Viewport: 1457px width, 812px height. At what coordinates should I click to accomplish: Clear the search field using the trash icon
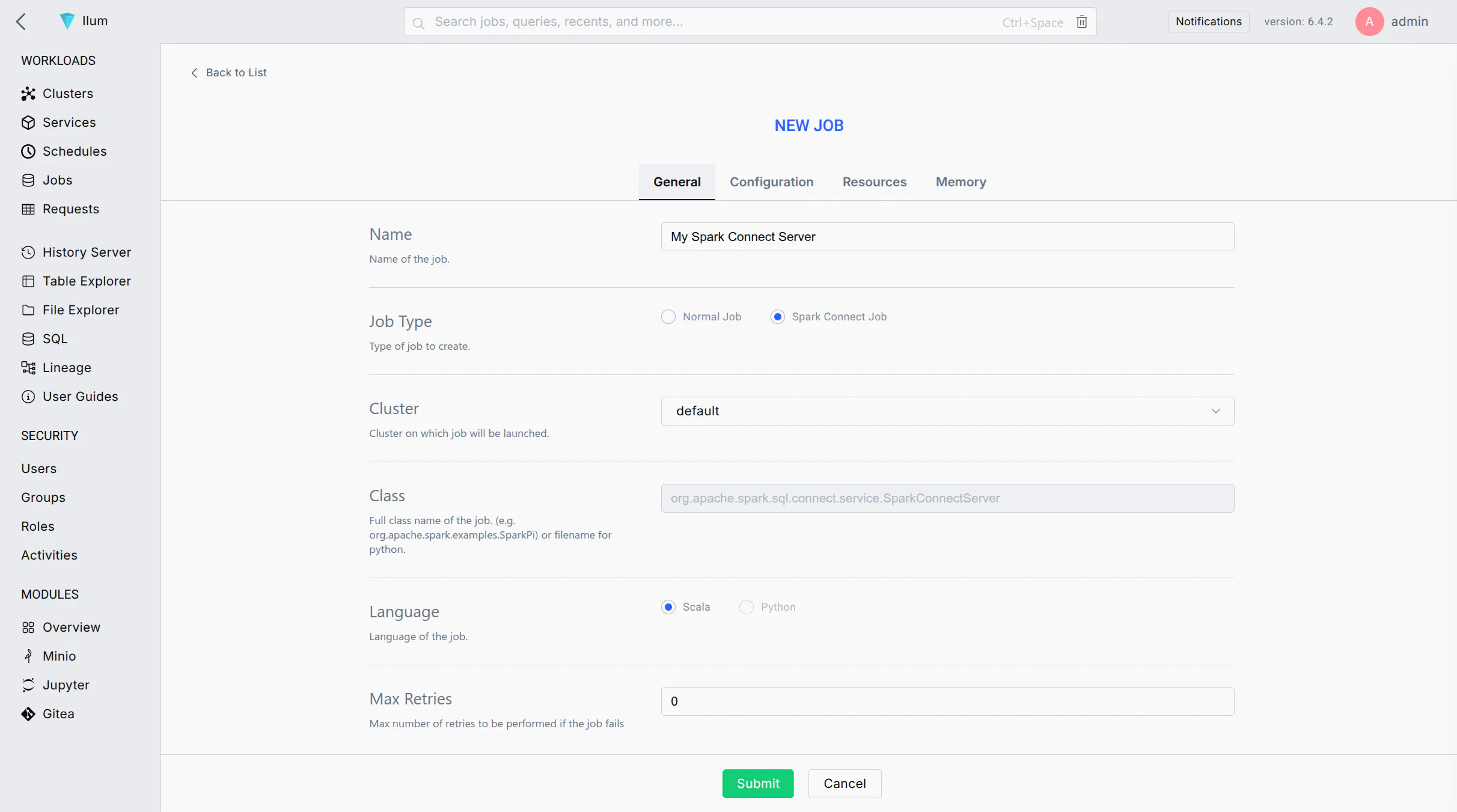(1081, 22)
